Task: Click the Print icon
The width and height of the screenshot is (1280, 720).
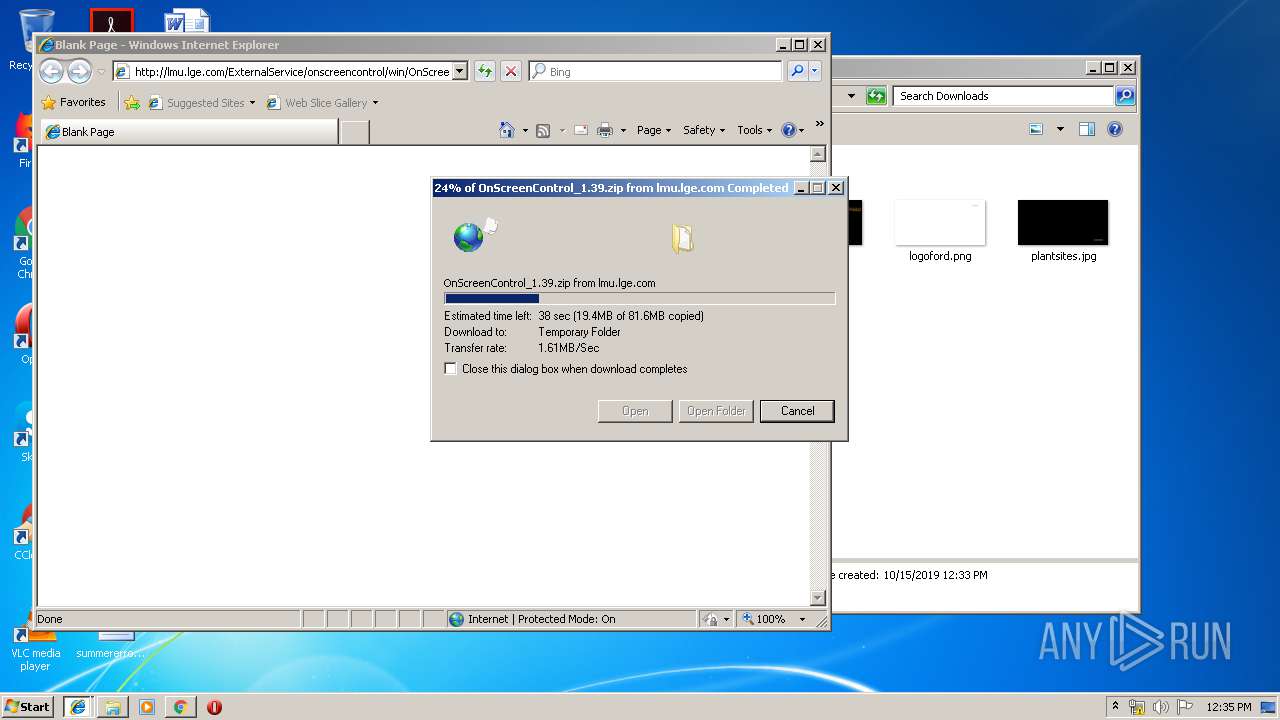Action: click(x=605, y=130)
